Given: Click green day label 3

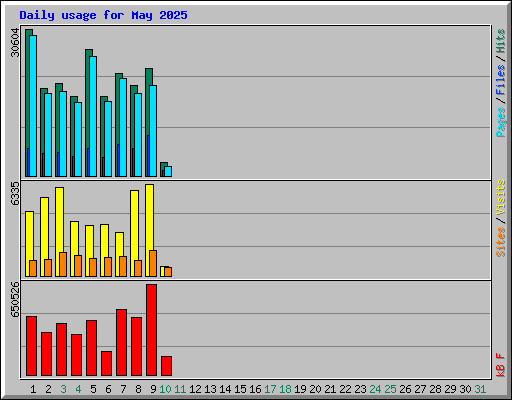Looking at the screenshot, I should [x=63, y=389].
